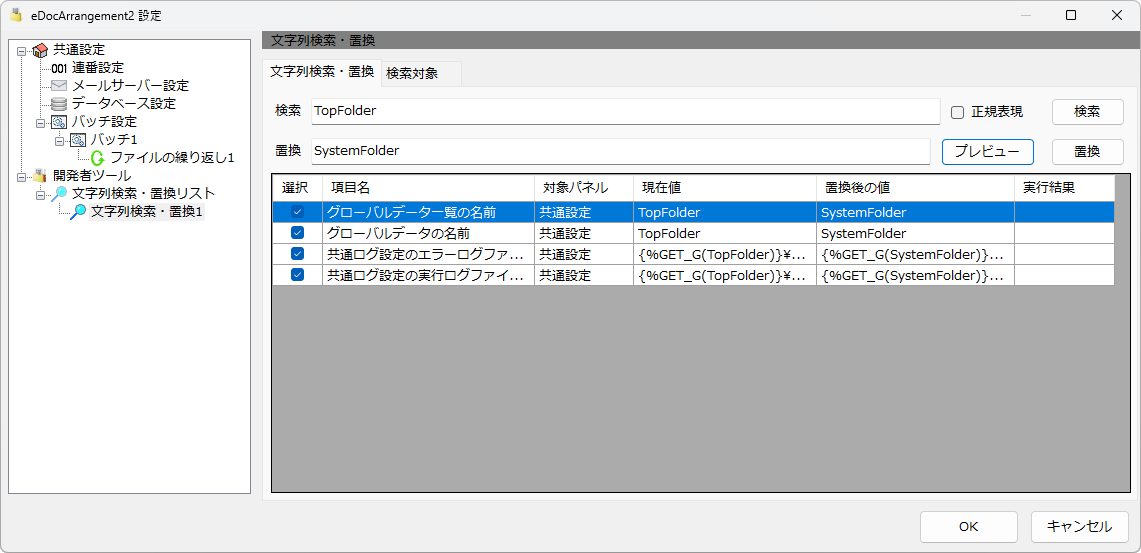Click the 現在値 column header
This screenshot has height=553, width=1141.
pos(725,188)
